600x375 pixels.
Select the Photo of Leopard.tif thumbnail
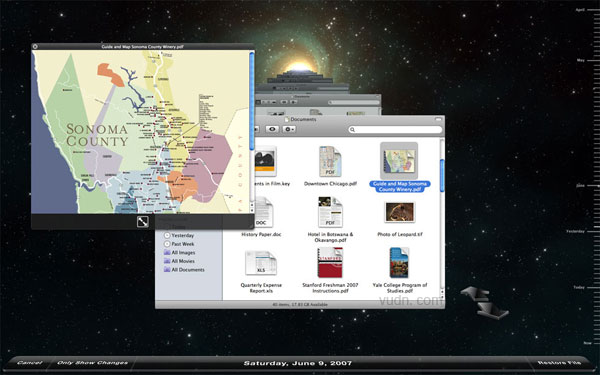point(399,212)
